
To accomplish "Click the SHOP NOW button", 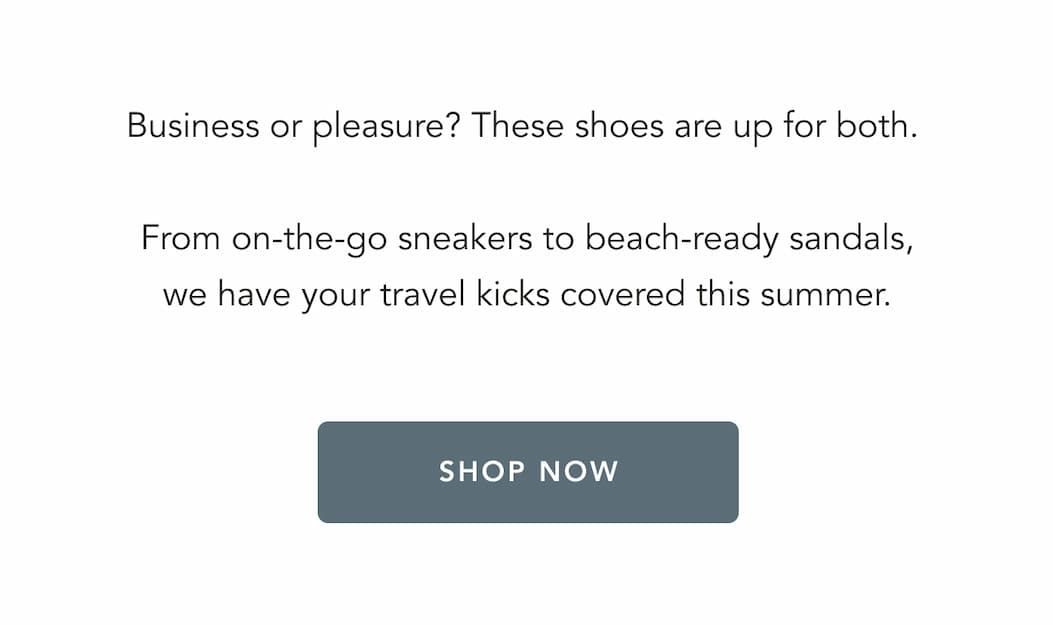I will (x=528, y=472).
